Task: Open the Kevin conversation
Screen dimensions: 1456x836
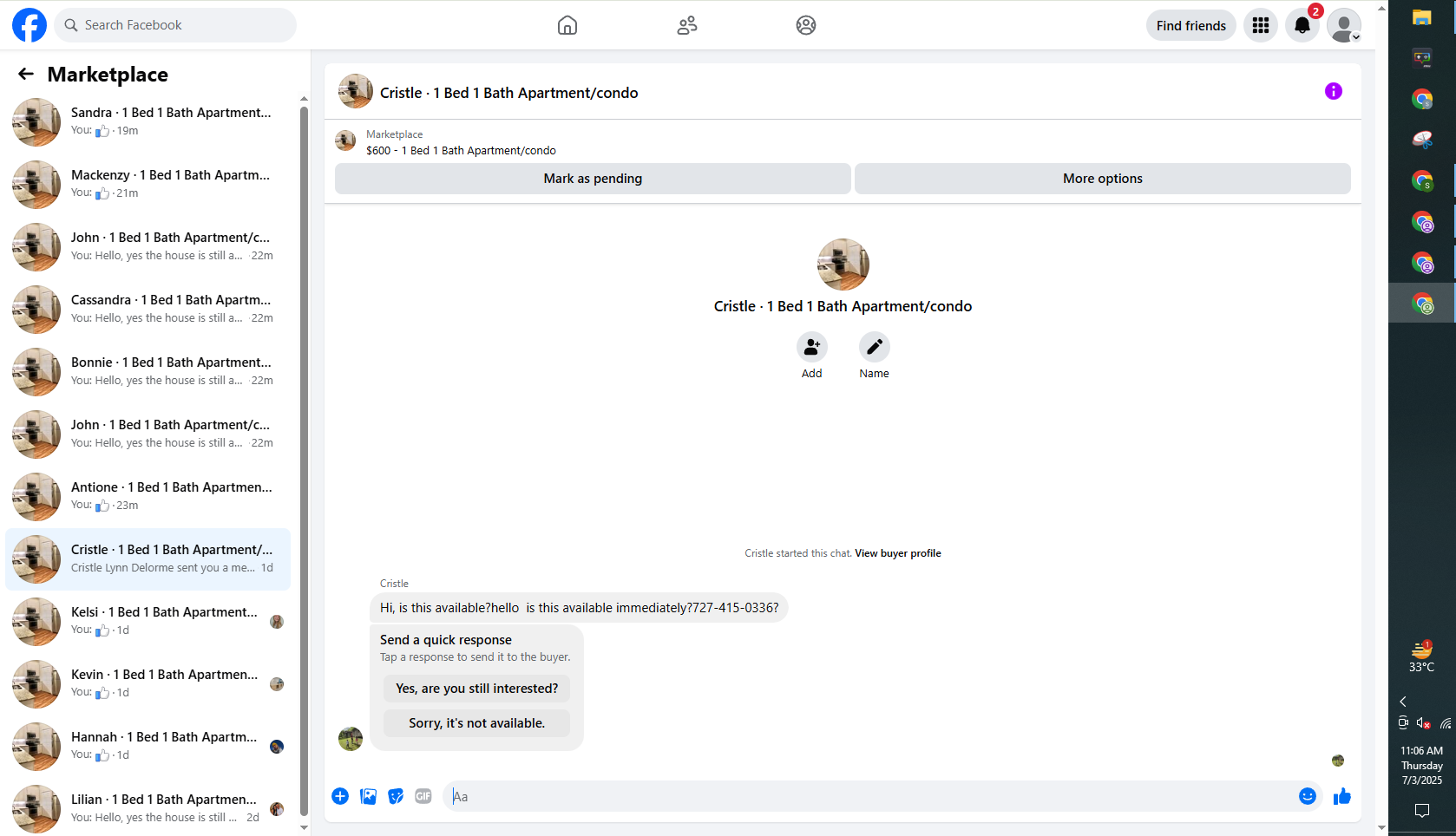Action: (x=148, y=684)
